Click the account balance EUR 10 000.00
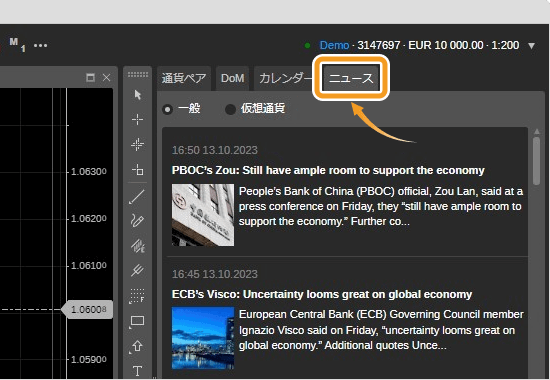Image resolution: width=550 pixels, height=380 pixels. [x=445, y=45]
